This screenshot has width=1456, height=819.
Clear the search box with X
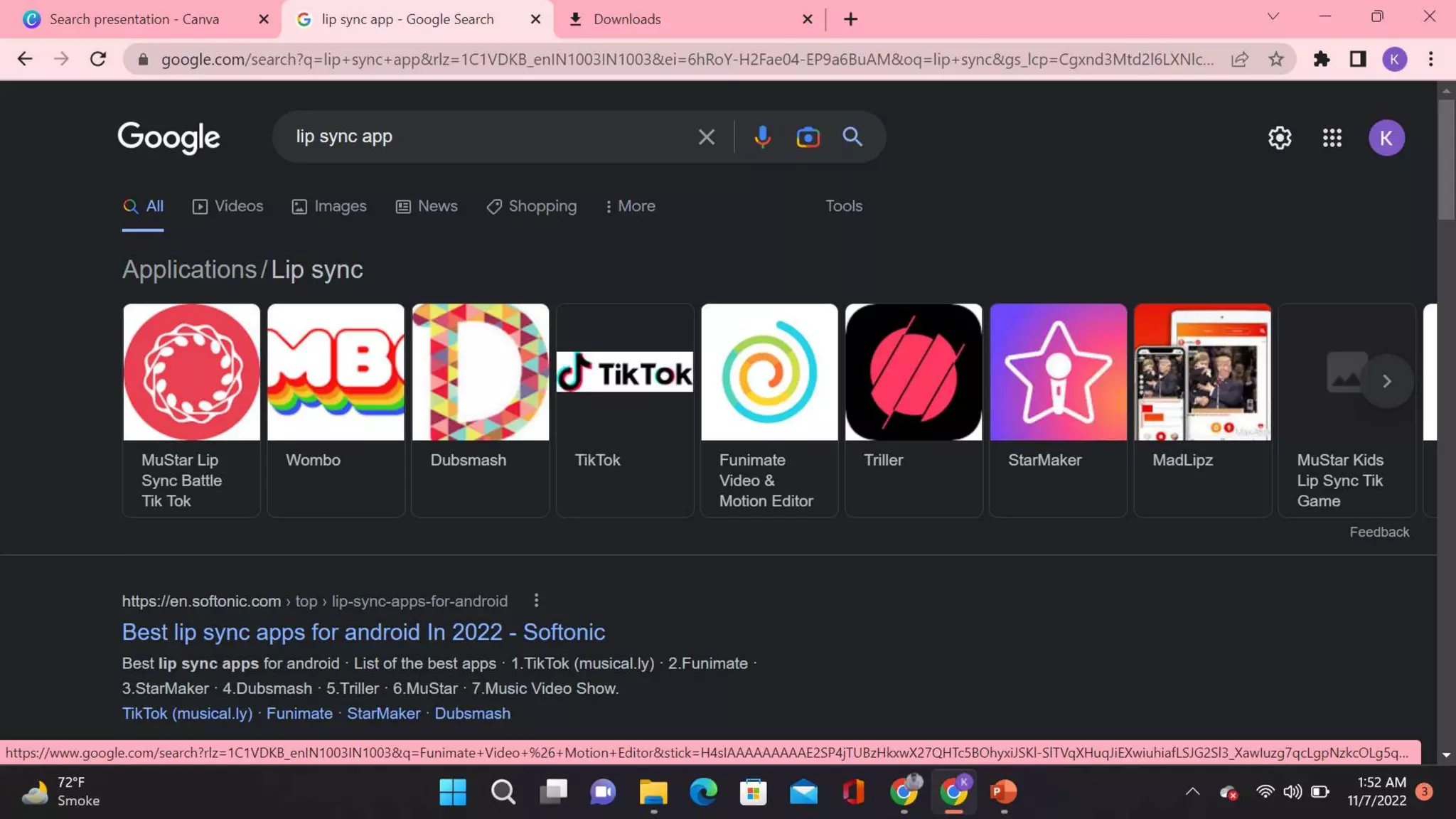(x=706, y=136)
